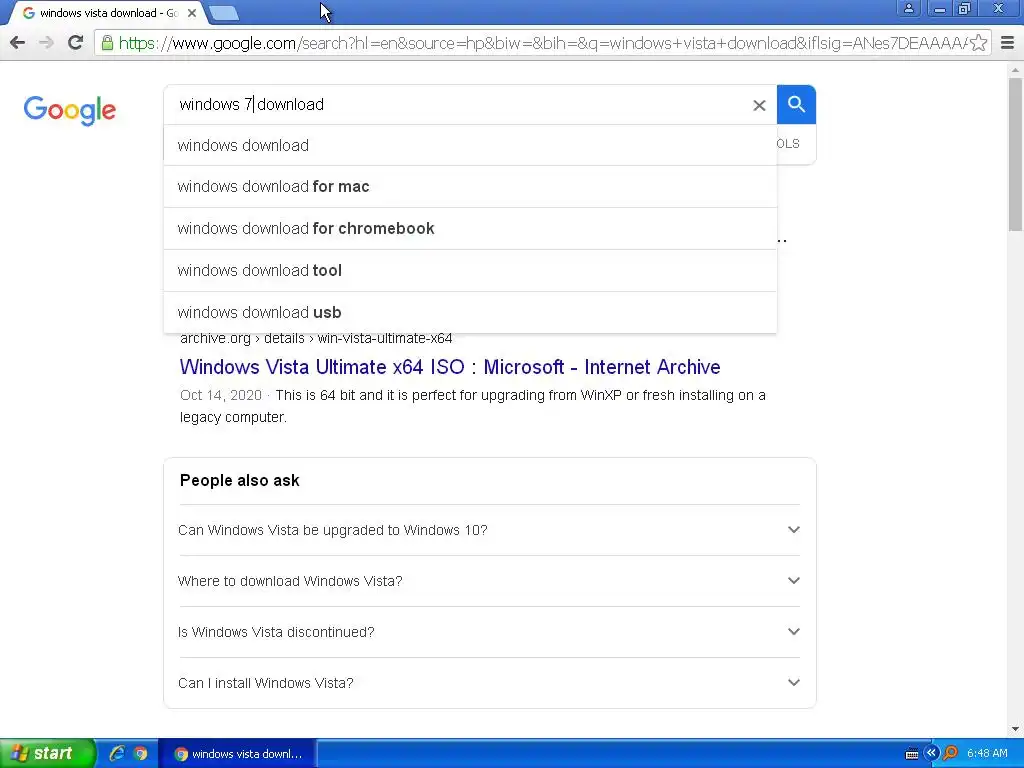Click the browser forward arrow
Viewport: 1024px width, 768px height.
tap(46, 43)
